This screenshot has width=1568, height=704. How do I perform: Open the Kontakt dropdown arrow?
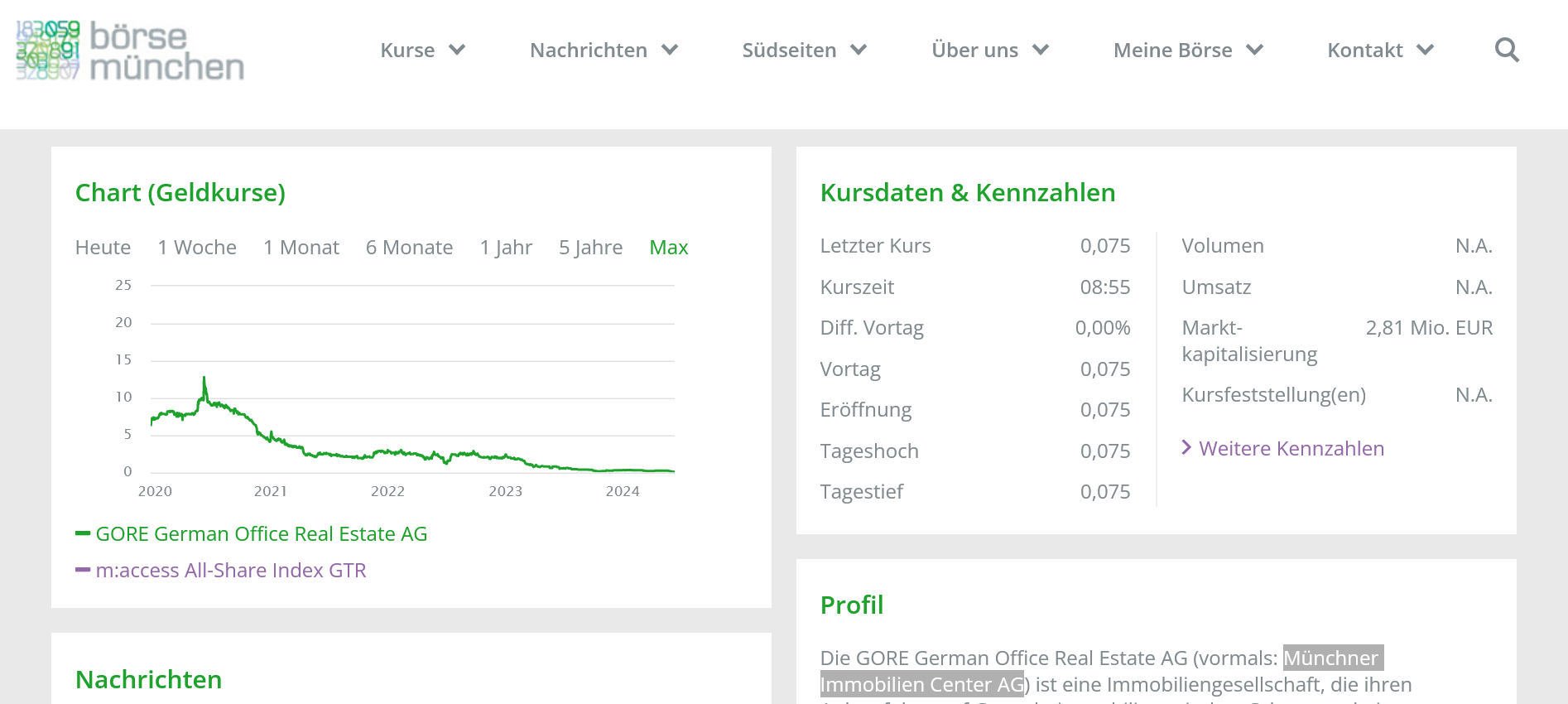tap(1426, 51)
